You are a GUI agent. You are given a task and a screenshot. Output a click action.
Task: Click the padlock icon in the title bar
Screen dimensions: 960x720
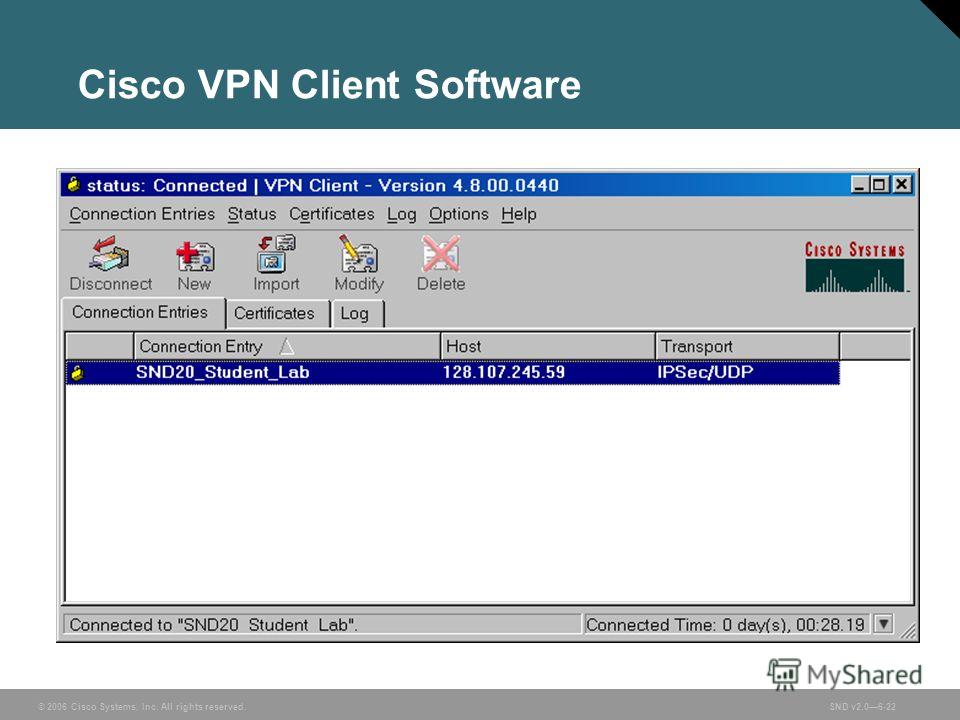pyautogui.click(x=74, y=184)
